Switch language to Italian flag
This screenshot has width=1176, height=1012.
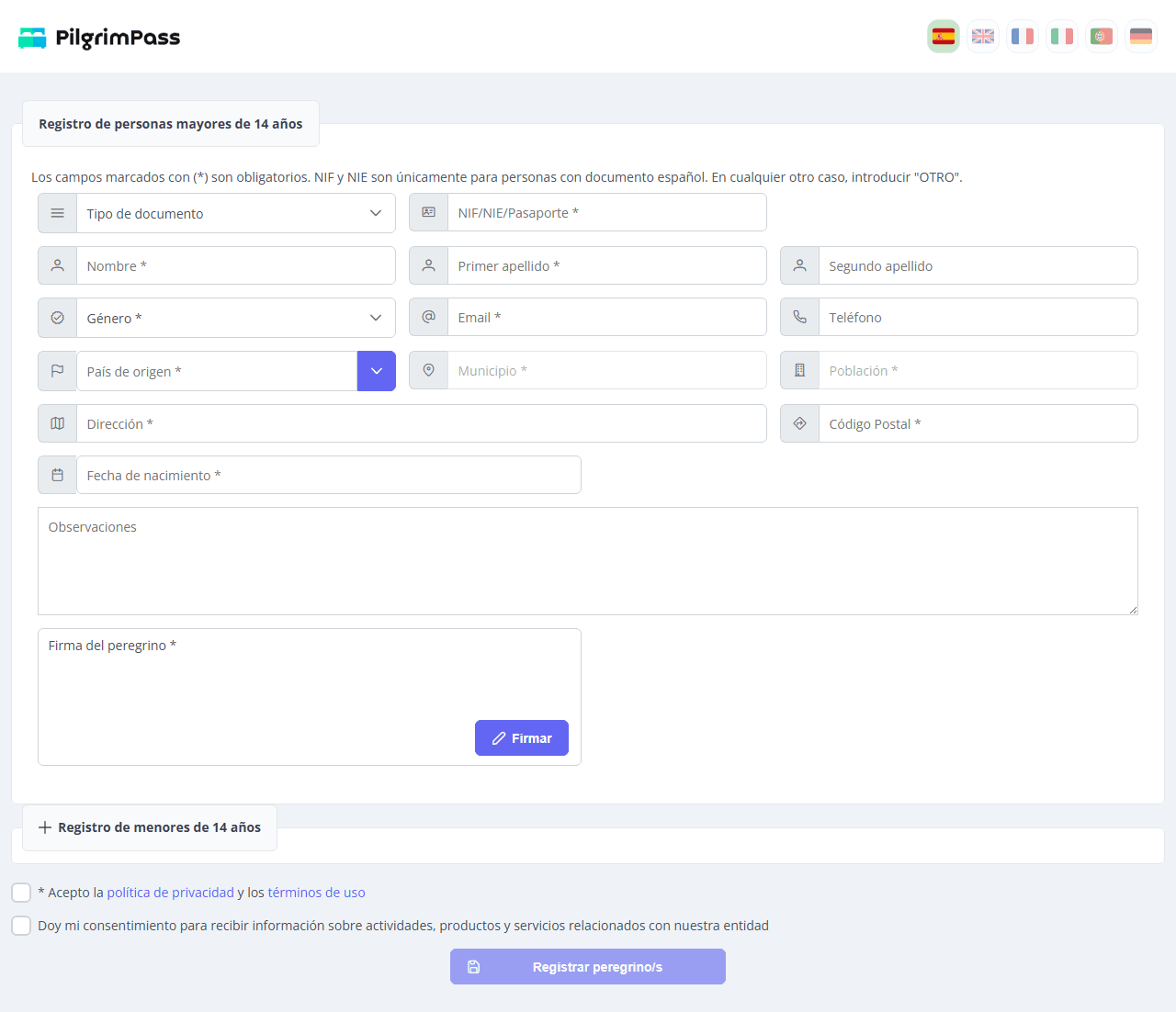click(1062, 37)
